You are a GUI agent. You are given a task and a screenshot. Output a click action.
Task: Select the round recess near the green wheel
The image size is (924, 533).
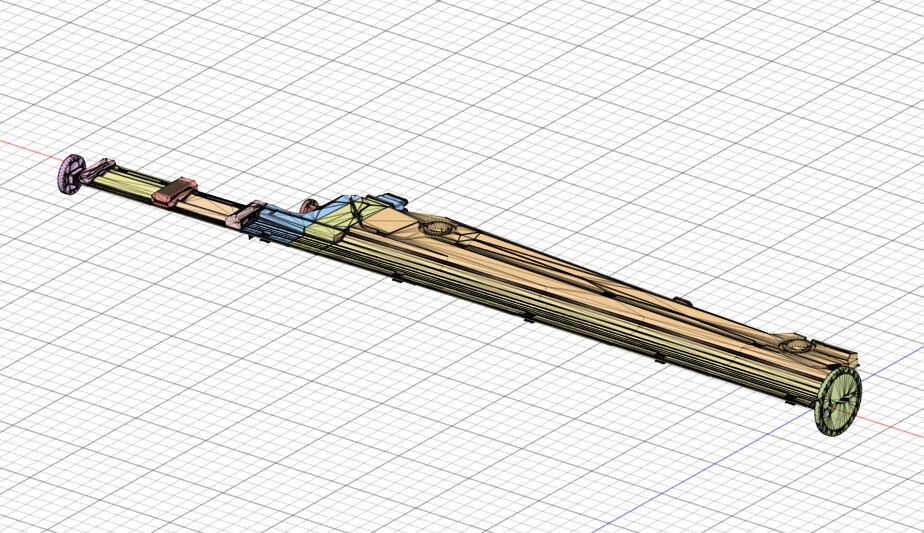(797, 346)
